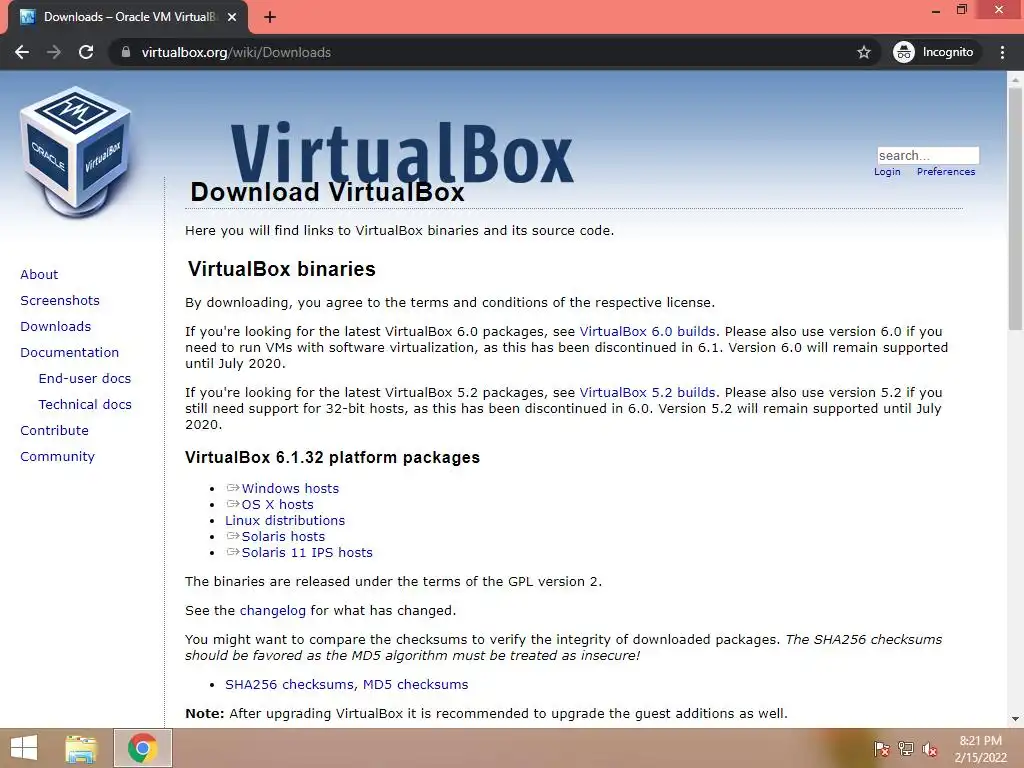1024x768 pixels.
Task: Open the changelog link
Action: pos(272,611)
